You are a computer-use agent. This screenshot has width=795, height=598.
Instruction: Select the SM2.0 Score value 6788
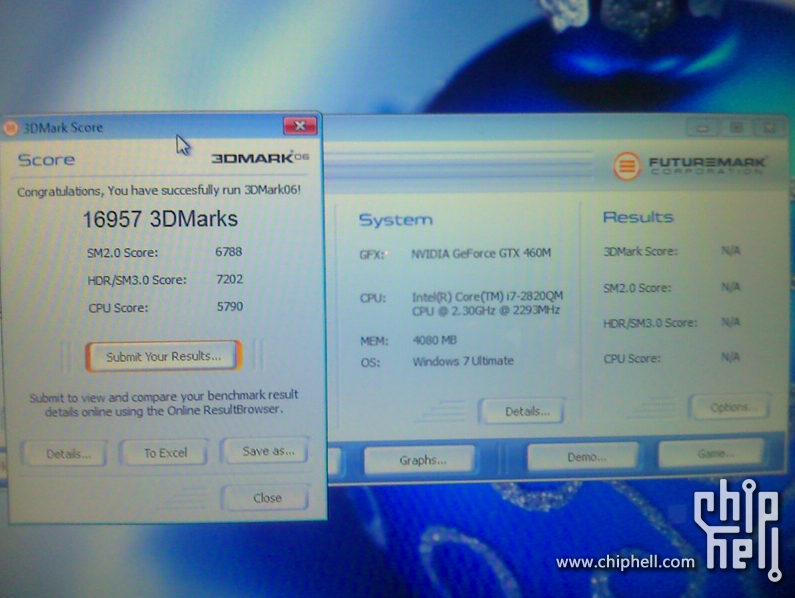coord(229,252)
